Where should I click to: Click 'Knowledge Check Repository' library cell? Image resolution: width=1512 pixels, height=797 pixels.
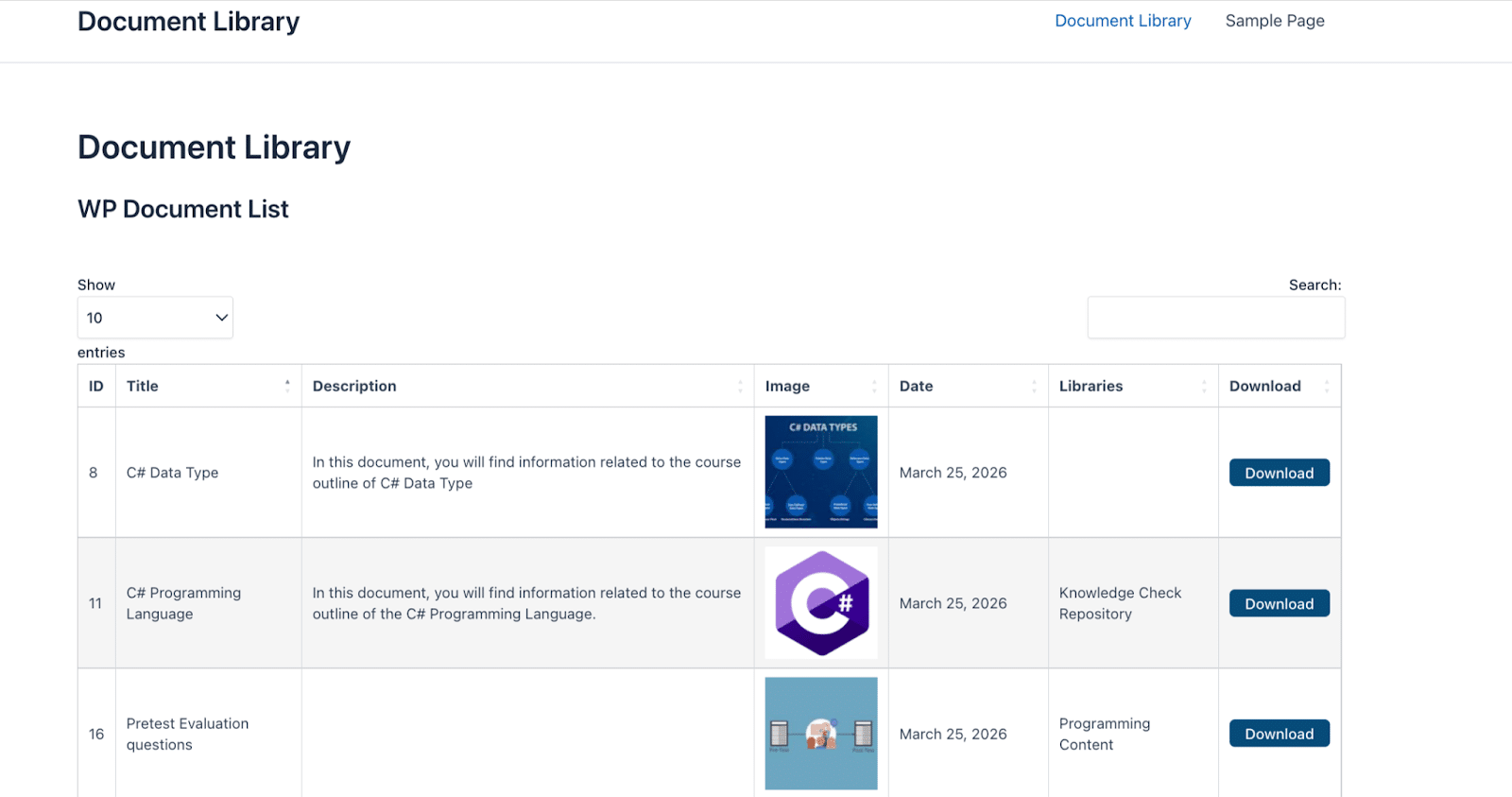(x=1133, y=603)
